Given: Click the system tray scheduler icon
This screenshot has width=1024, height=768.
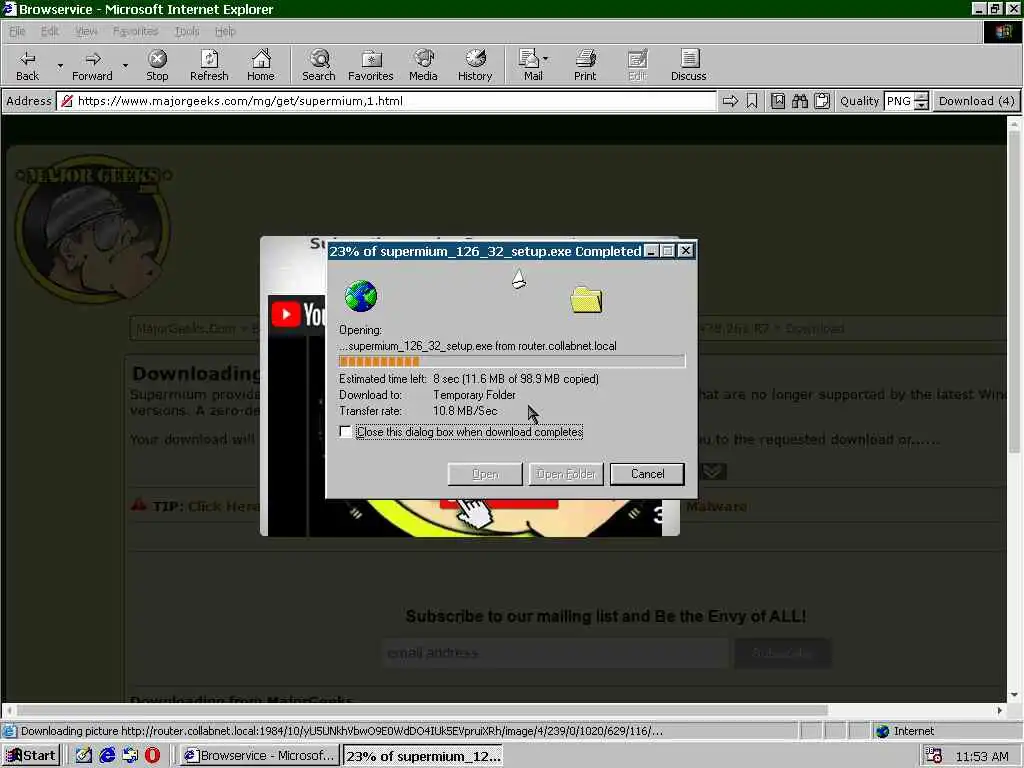Looking at the screenshot, I should [934, 756].
